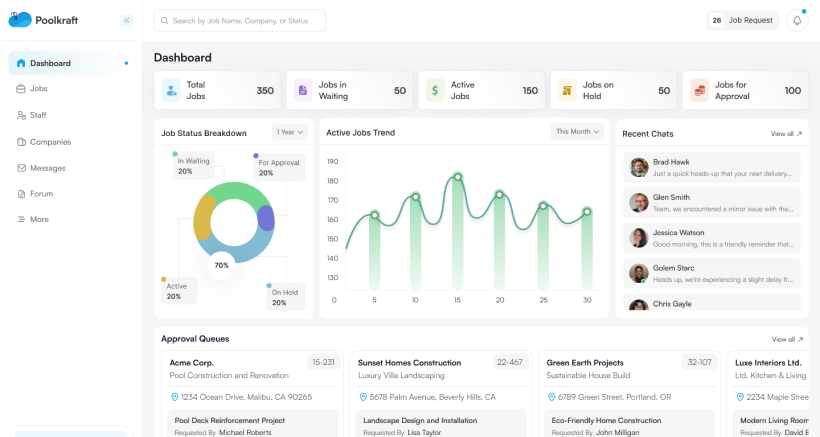Open Companies from the sidebar
820x437 pixels.
[x=50, y=142]
